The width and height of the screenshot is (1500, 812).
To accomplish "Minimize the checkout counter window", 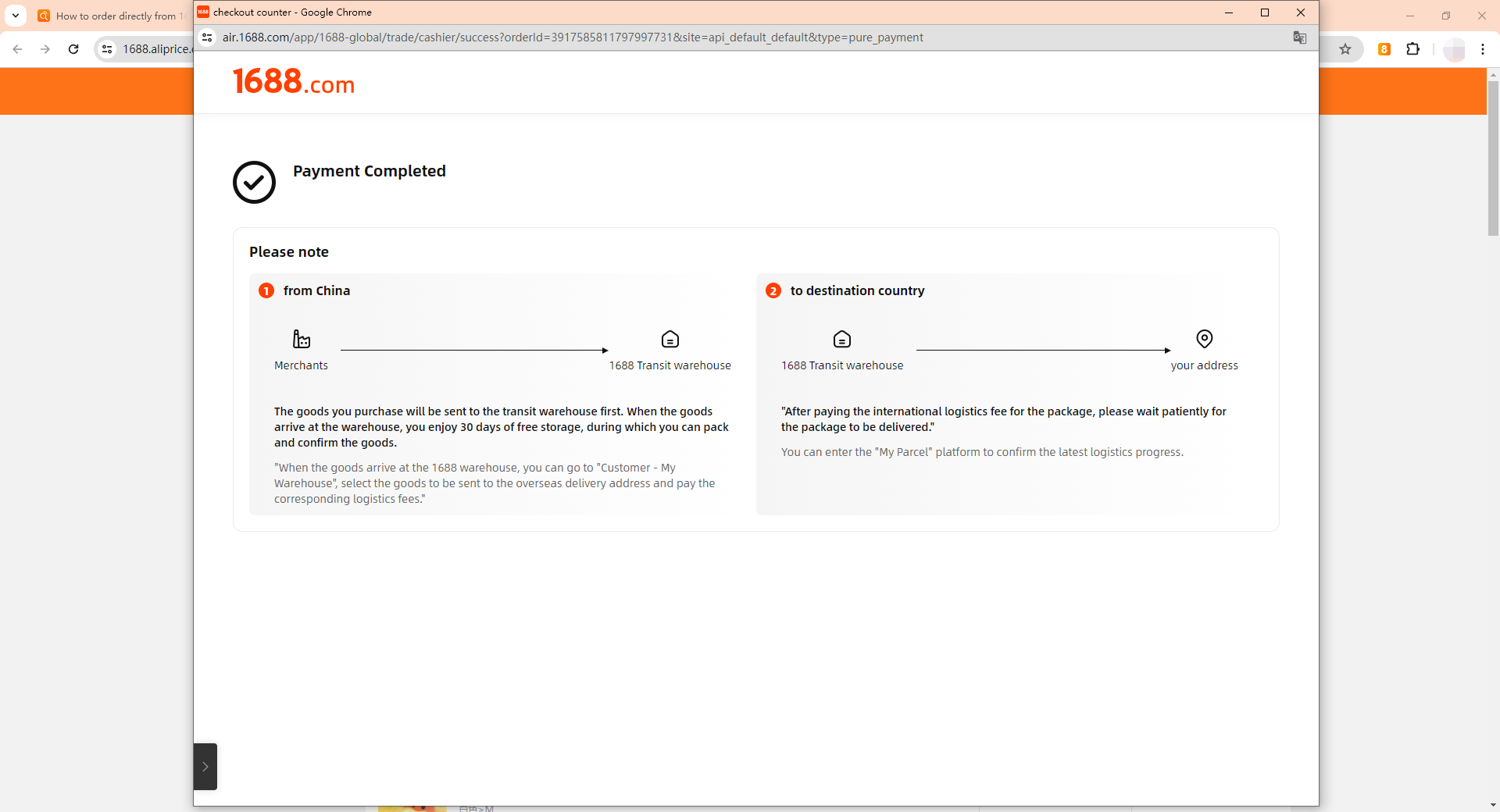I will pyautogui.click(x=1229, y=12).
